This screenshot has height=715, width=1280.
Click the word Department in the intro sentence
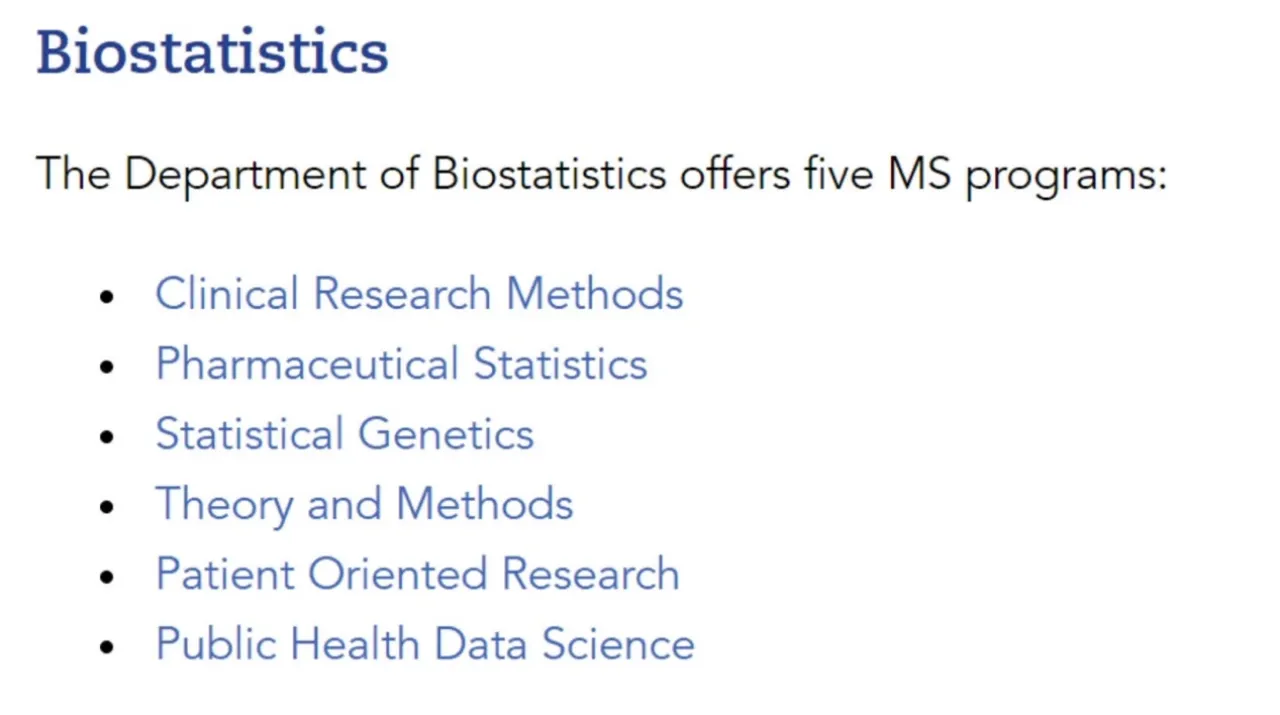[x=245, y=175]
